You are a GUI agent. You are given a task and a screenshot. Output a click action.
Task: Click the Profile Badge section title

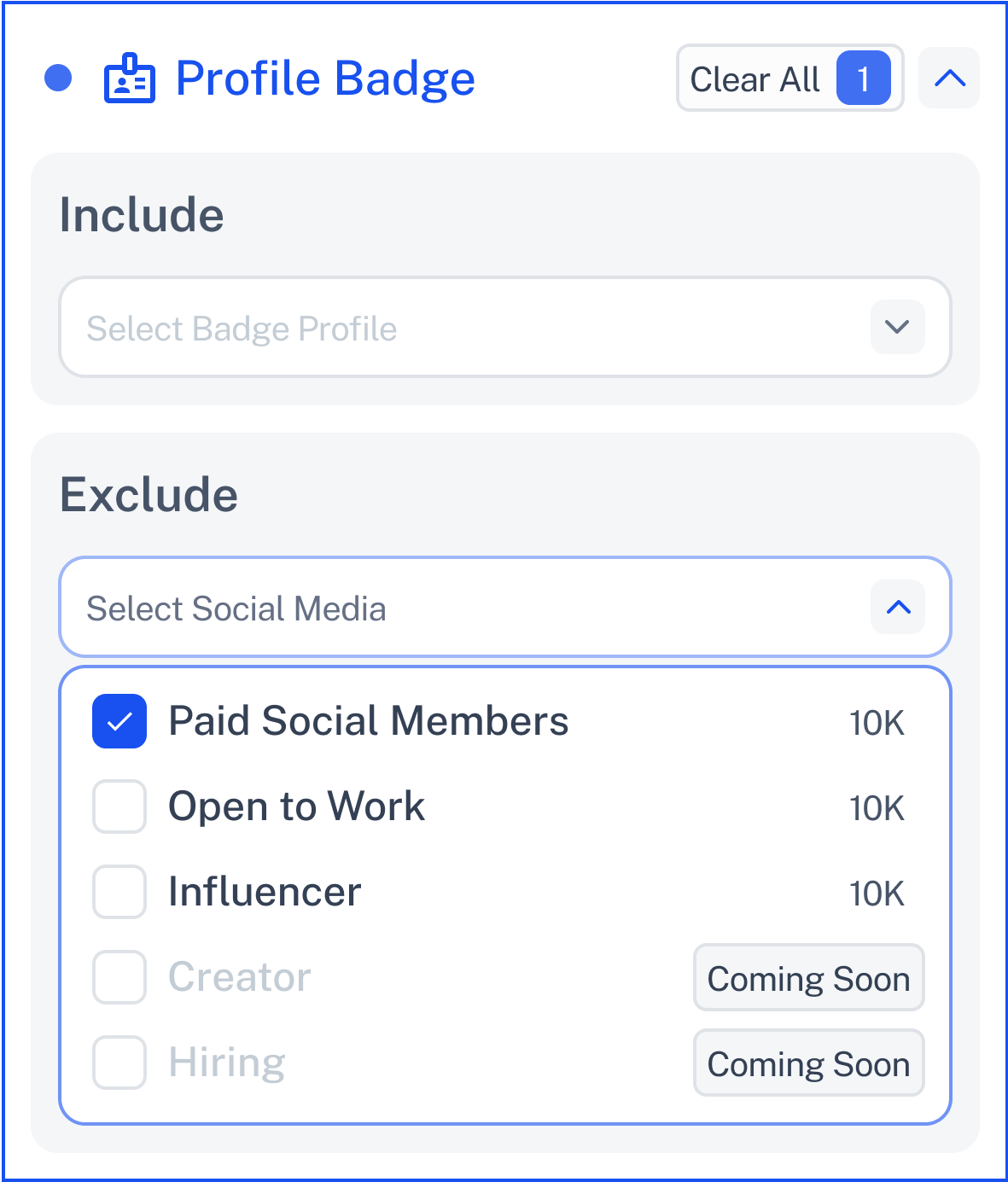click(325, 79)
